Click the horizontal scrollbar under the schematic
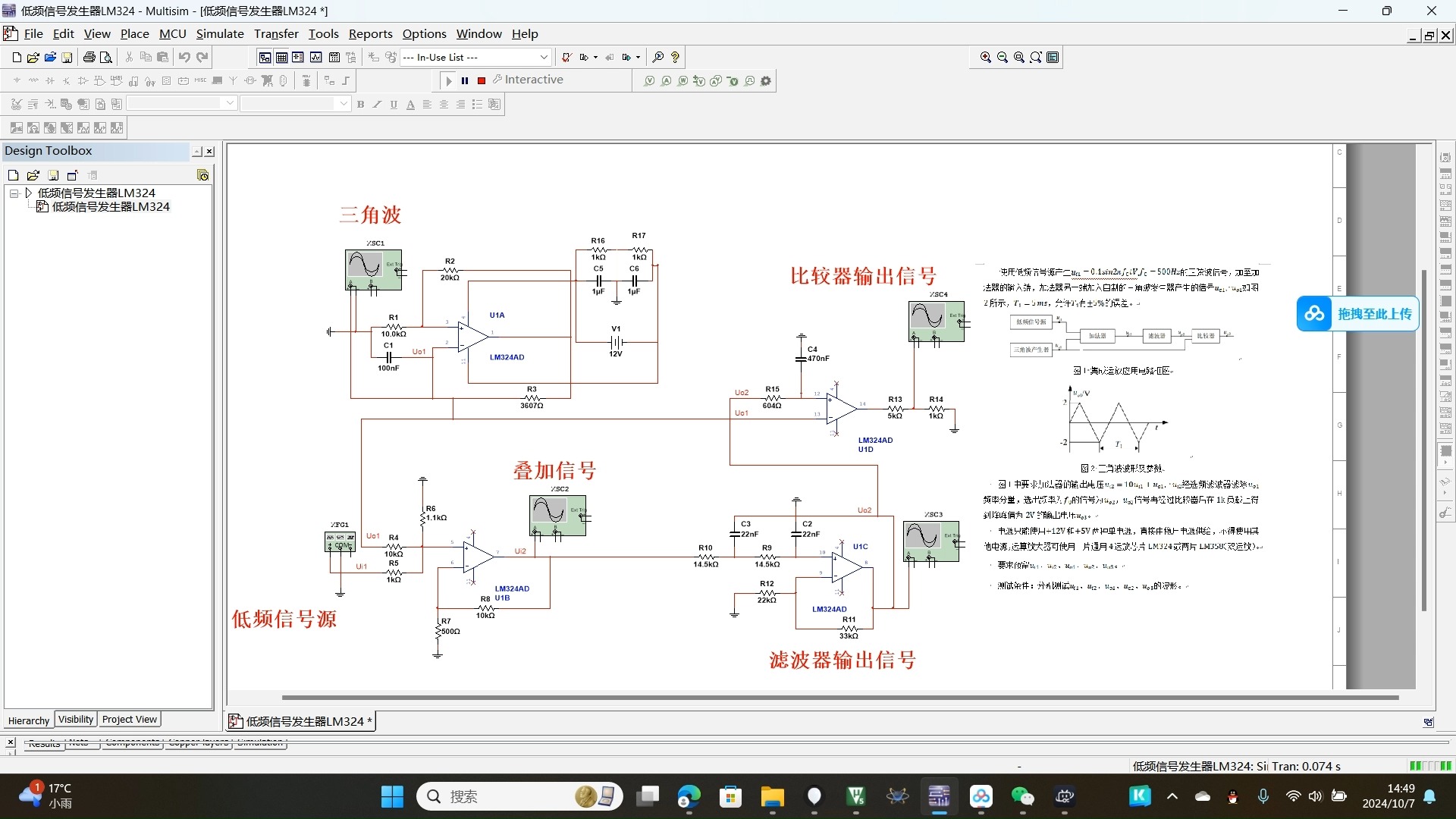 [839, 697]
